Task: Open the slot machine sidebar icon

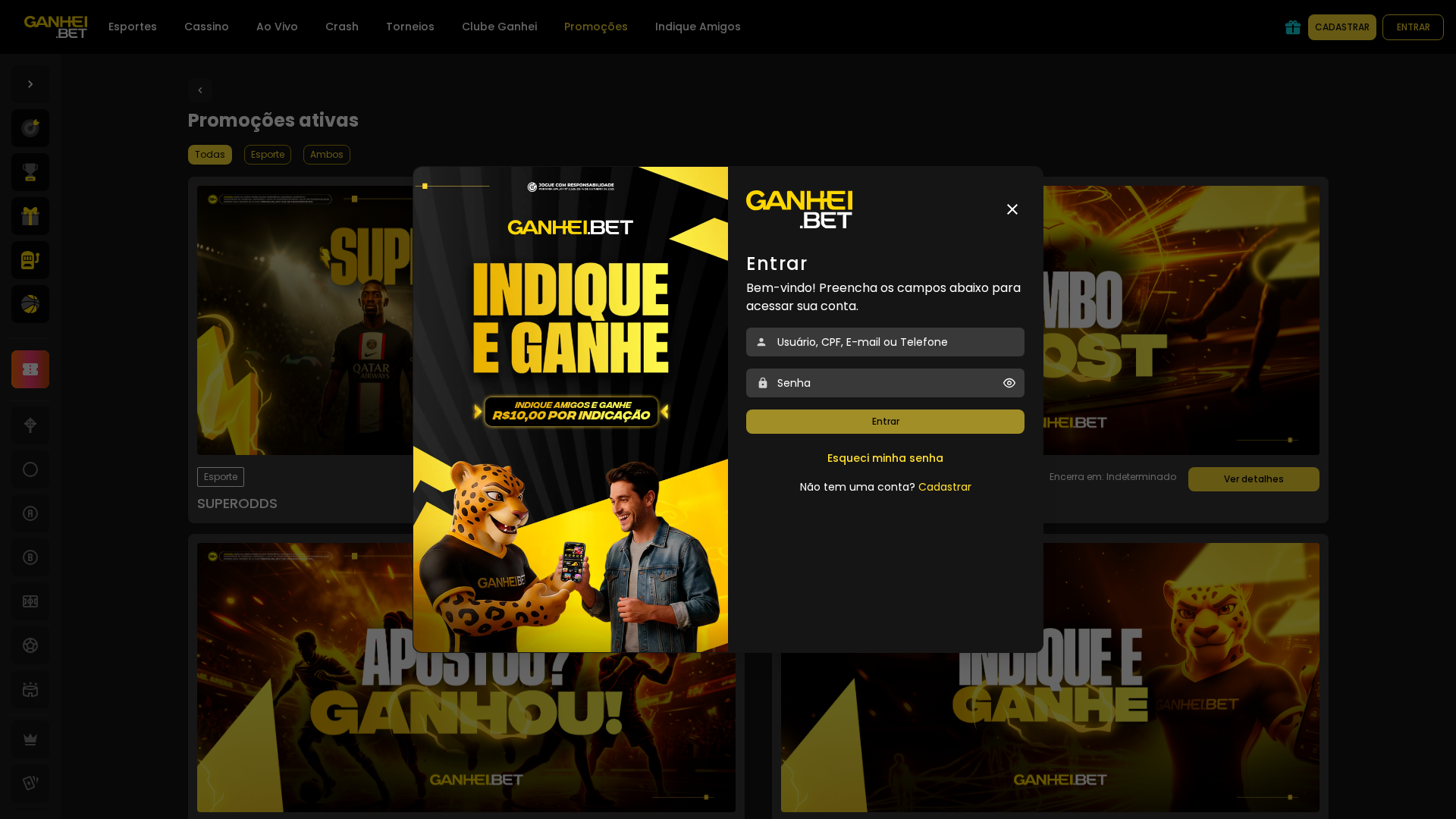Action: (30, 260)
